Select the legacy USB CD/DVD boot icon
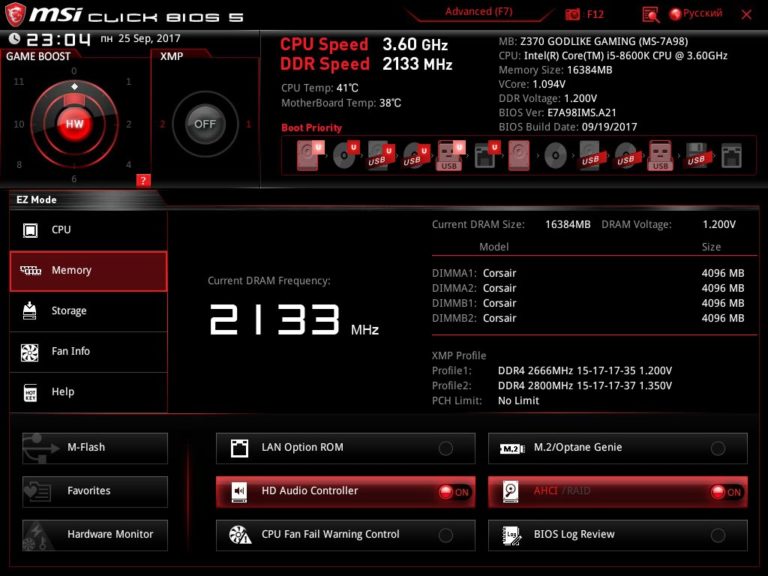768x576 pixels. pyautogui.click(x=626, y=155)
